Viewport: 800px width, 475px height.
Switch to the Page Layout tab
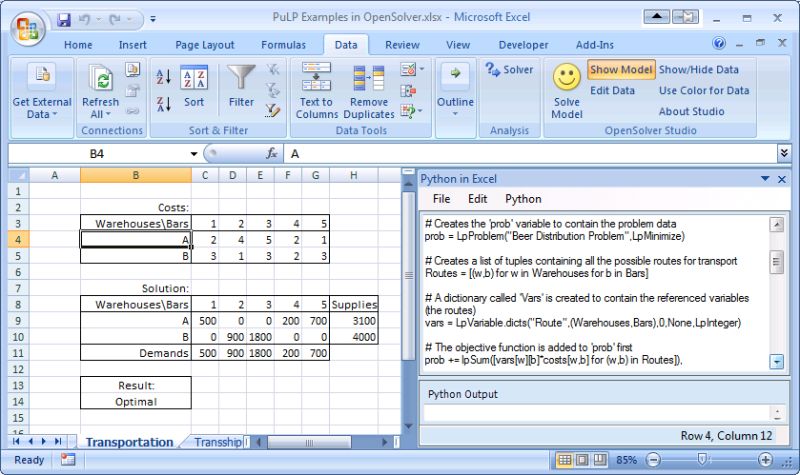(205, 45)
